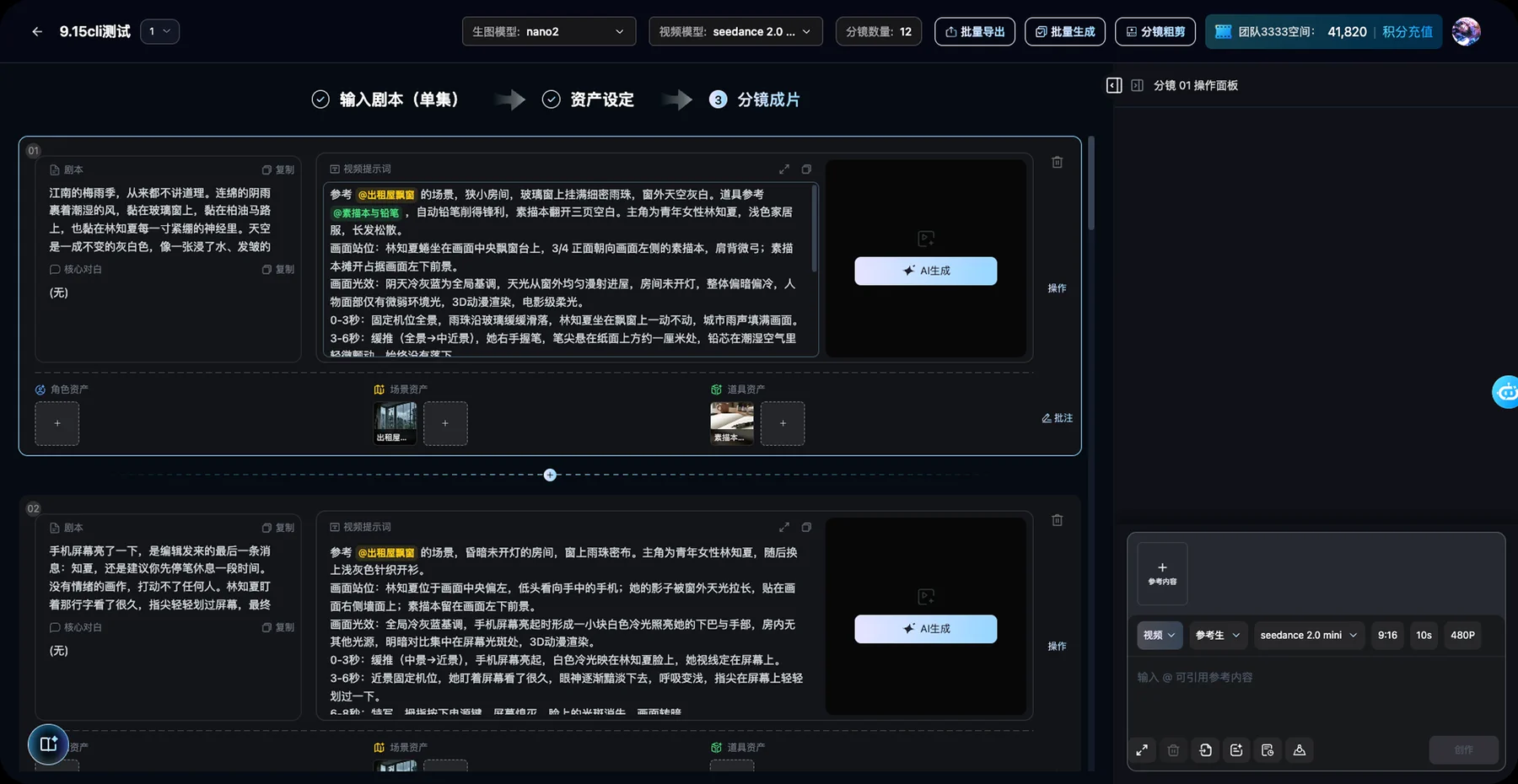This screenshot has height=784, width=1518.
Task: Add 参考内容 in the operation panel
Action: pyautogui.click(x=1162, y=573)
